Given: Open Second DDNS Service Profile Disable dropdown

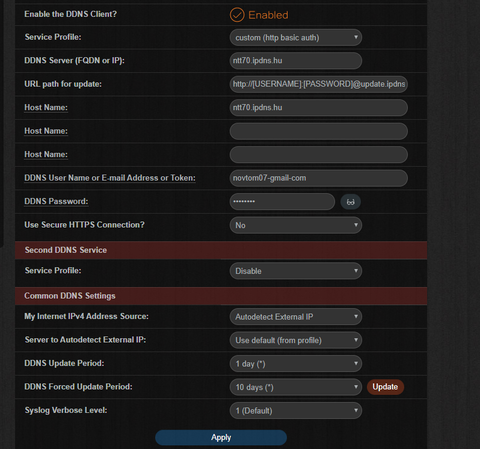Looking at the screenshot, I should (296, 271).
